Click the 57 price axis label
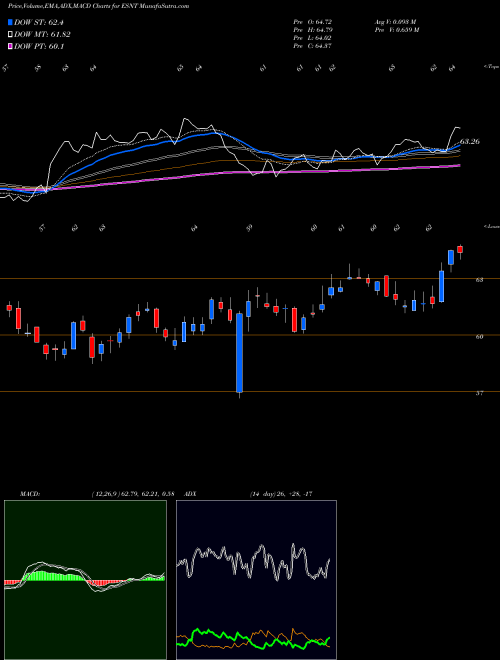500x660 pixels. click(479, 393)
